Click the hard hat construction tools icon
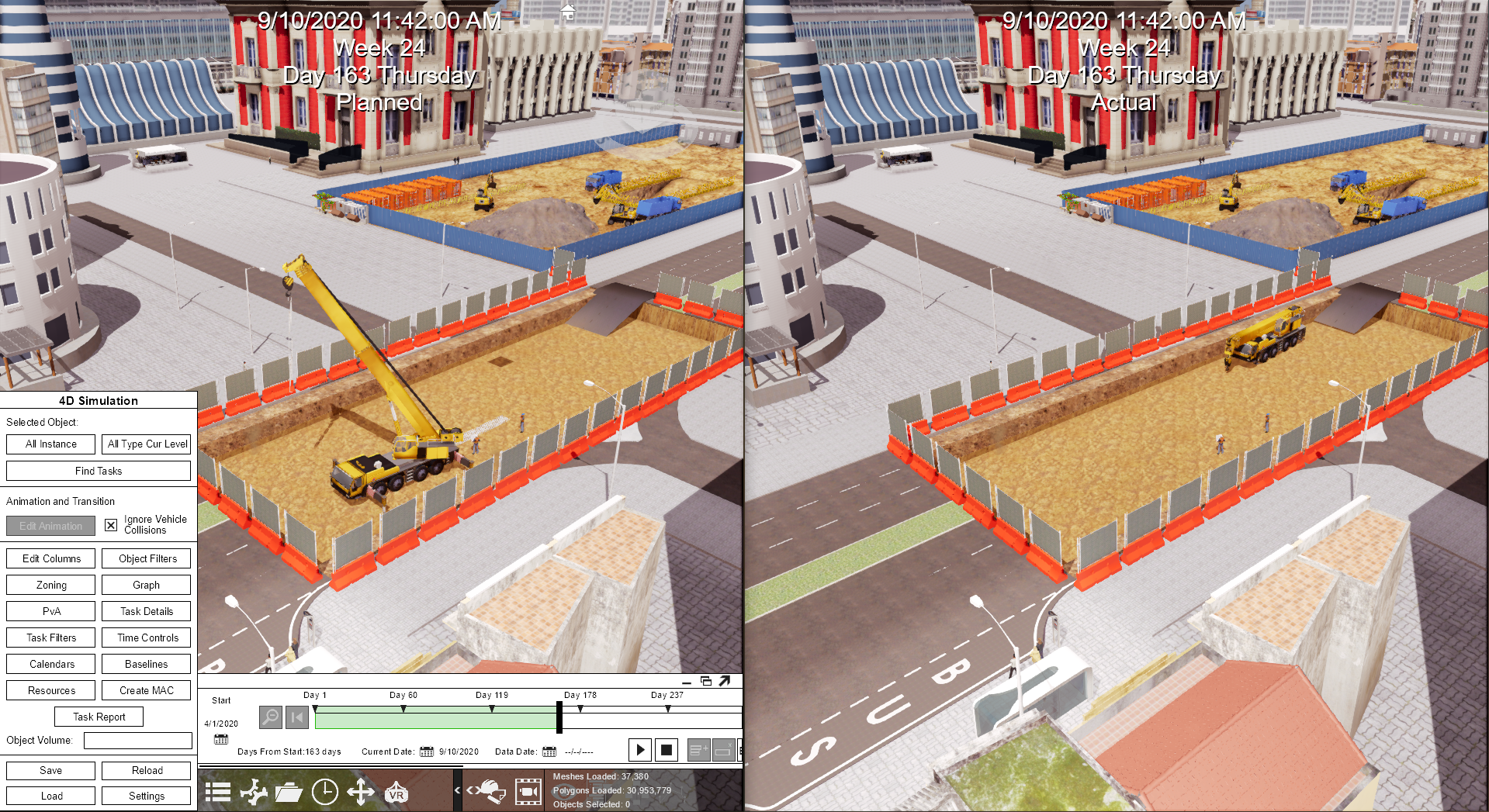Viewport: 1489px width, 812px height. tap(489, 791)
